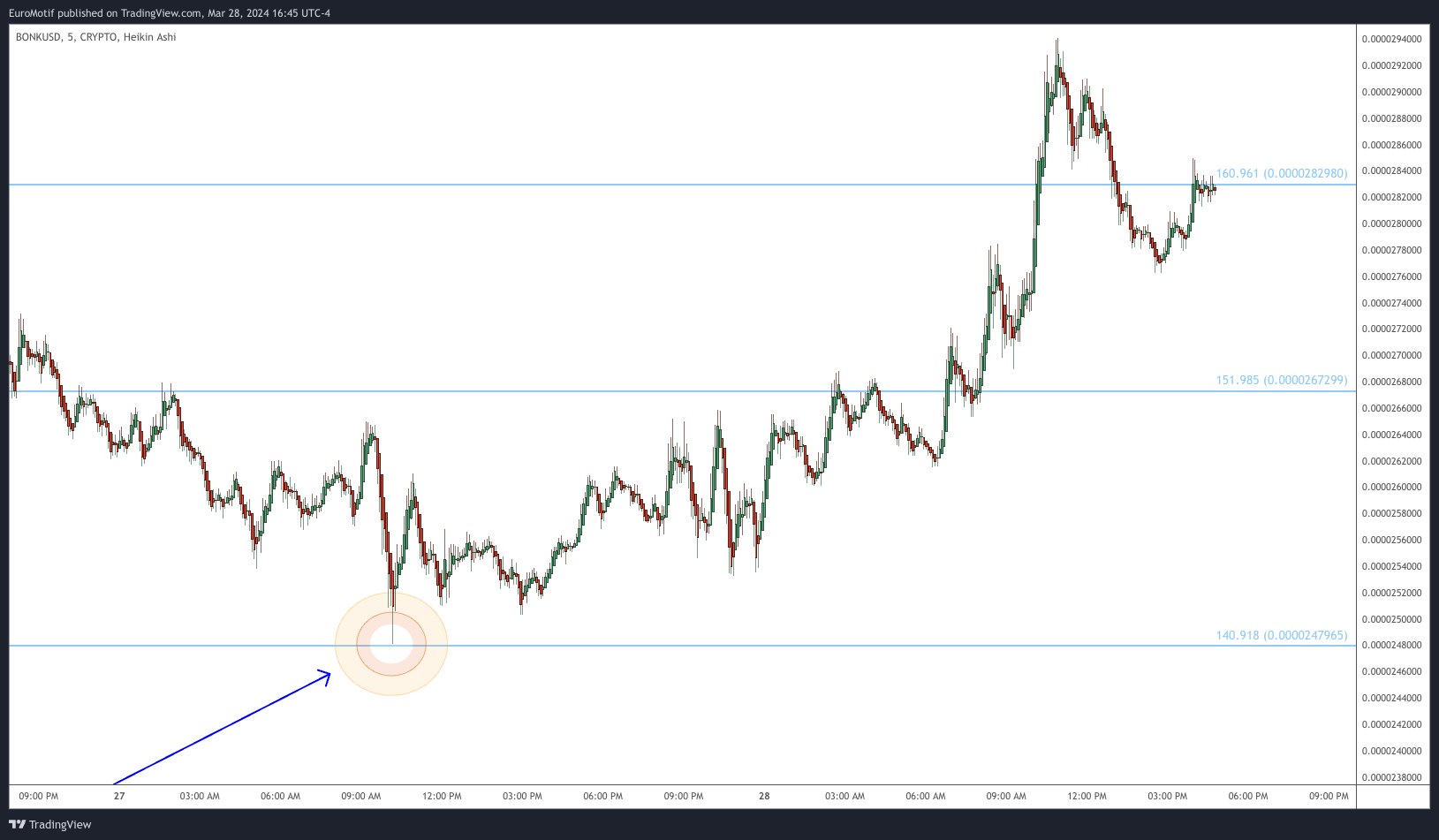Click the 06:00 PM label after 27
Screen dimensions: 1439x840
(602, 796)
